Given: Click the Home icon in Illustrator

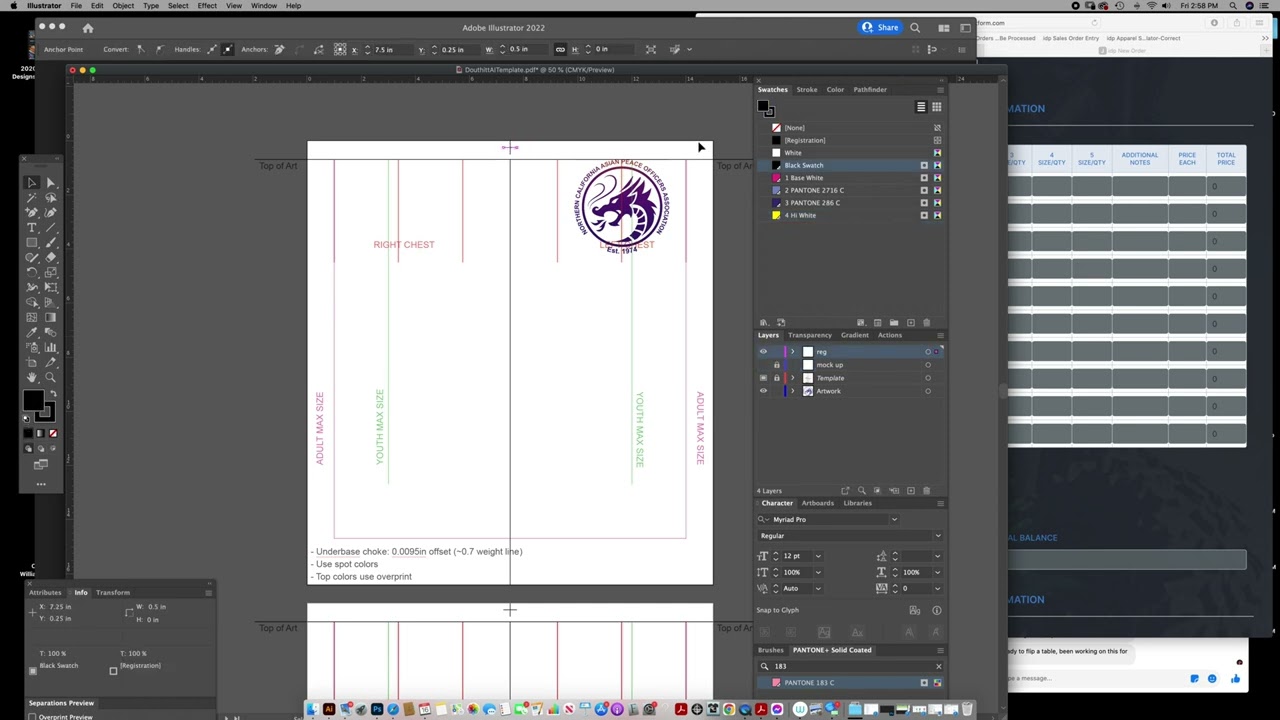Looking at the screenshot, I should pos(88,28).
